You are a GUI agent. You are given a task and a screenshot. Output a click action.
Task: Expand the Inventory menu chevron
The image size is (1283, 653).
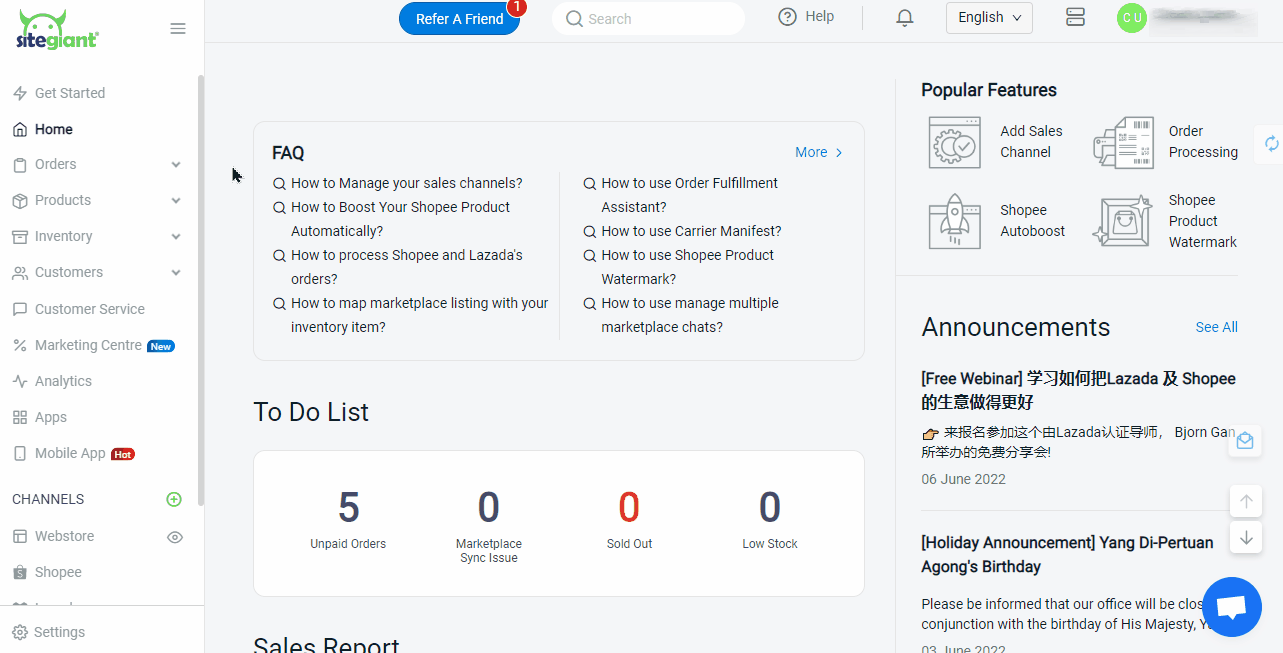(176, 237)
